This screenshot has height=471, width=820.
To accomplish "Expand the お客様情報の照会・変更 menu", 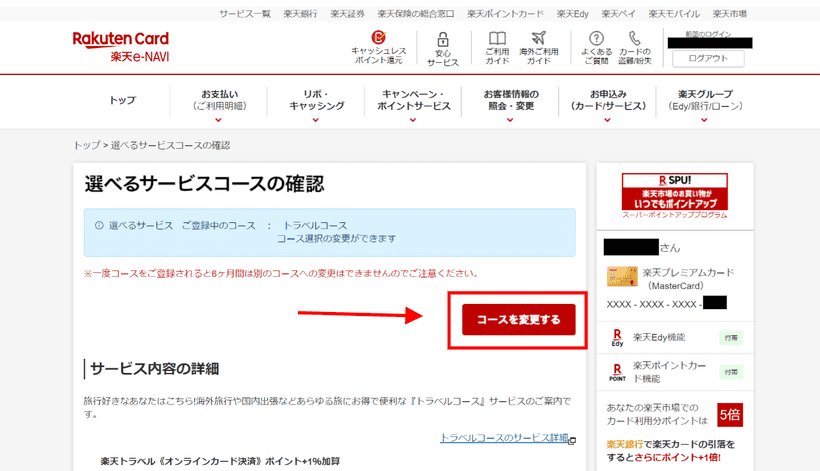I will (x=510, y=107).
